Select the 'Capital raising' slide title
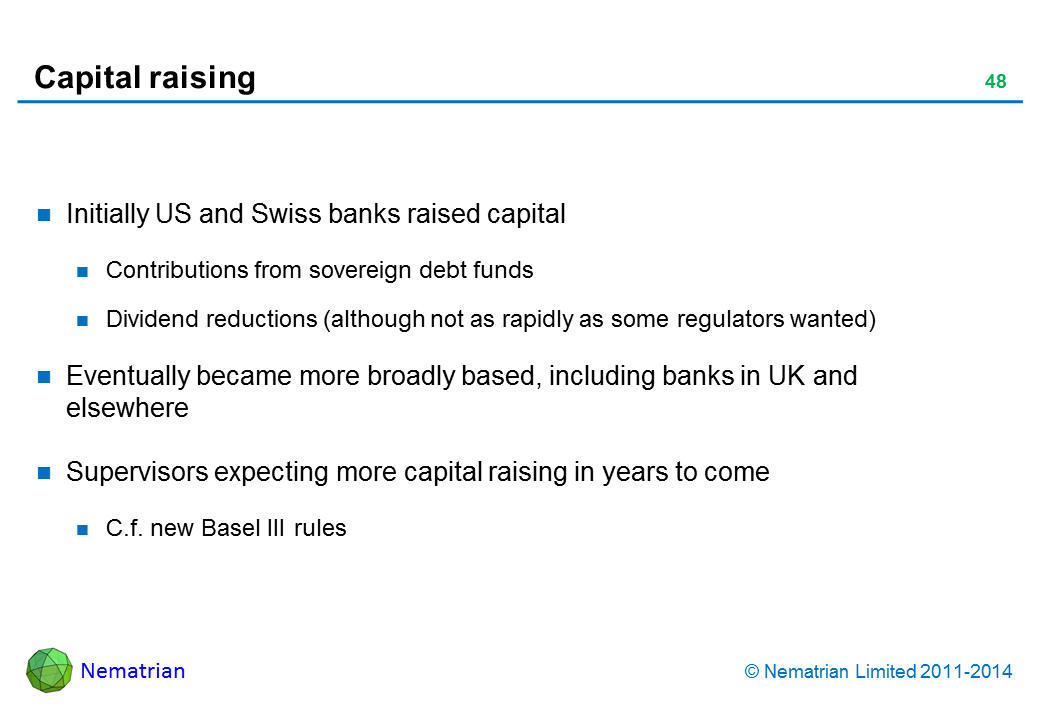Viewport: 1040px width, 720px height. coord(145,78)
